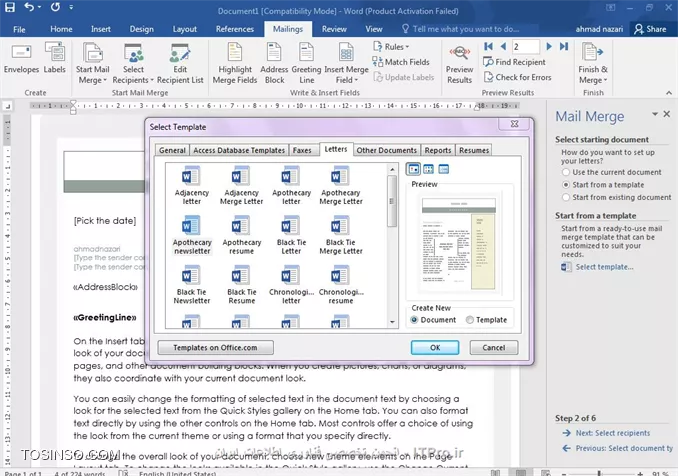Expand the Rules dropdown
The image size is (678, 476).
[391, 47]
